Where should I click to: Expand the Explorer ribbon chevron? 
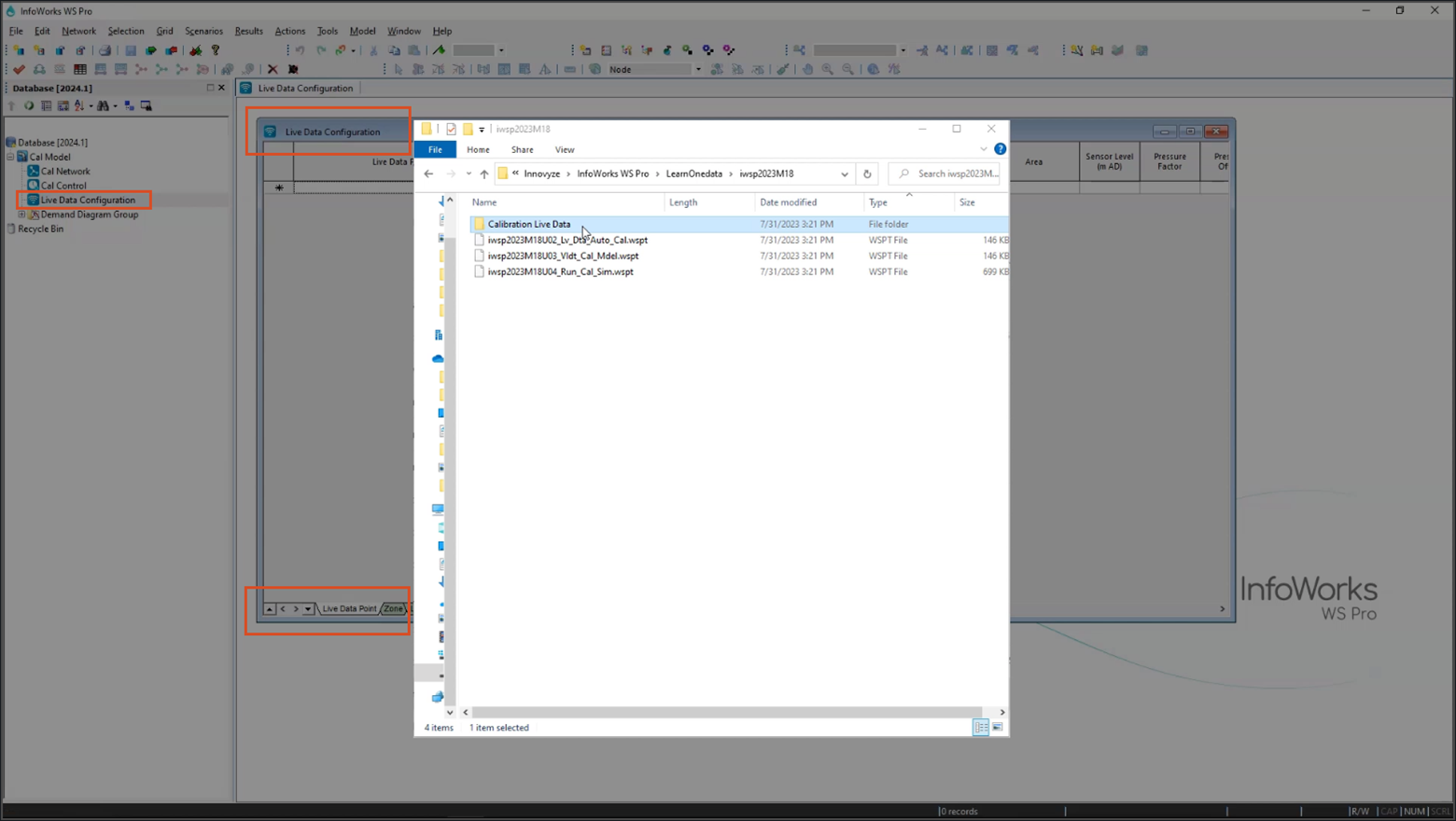click(983, 149)
